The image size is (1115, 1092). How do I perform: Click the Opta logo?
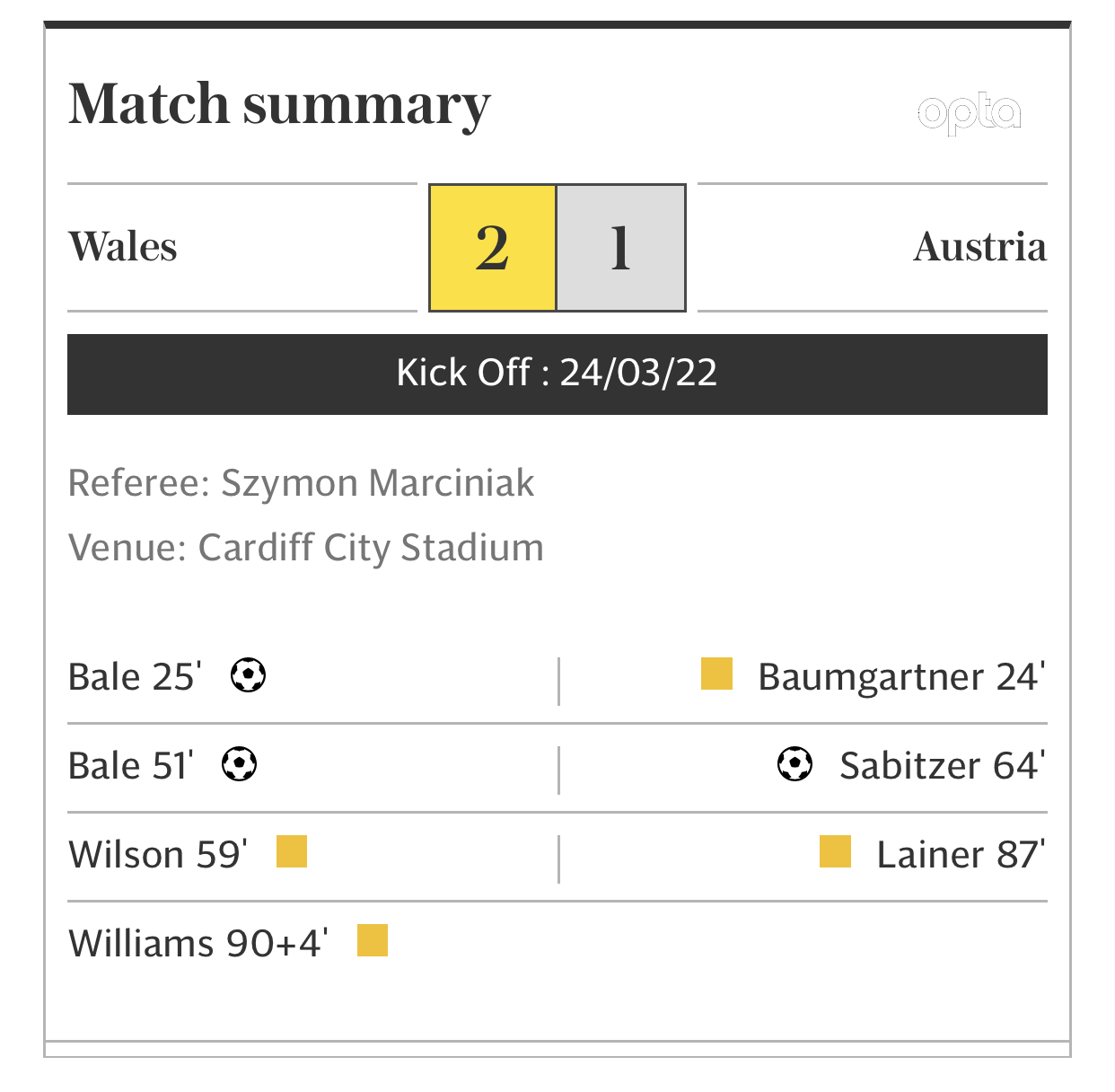coord(969,114)
